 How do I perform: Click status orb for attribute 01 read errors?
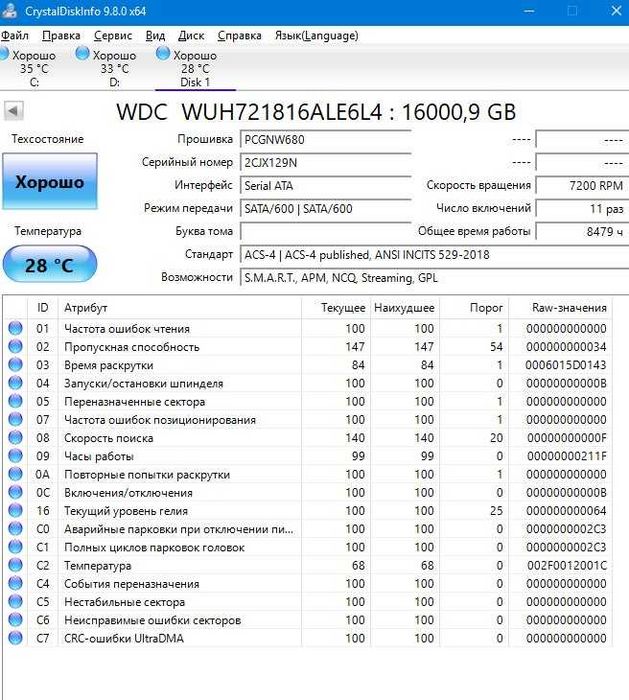[16, 328]
